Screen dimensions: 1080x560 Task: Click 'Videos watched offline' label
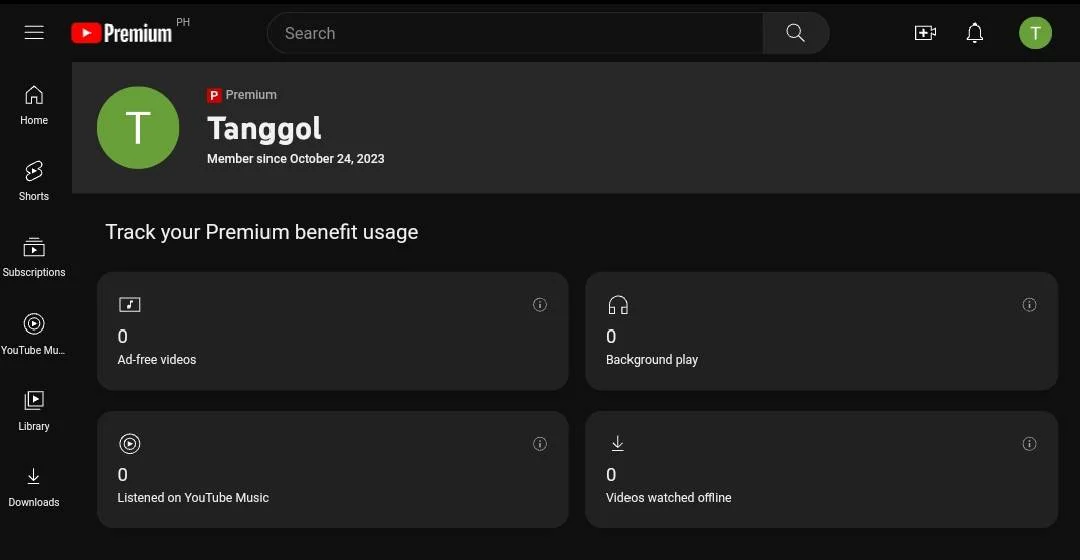[668, 497]
